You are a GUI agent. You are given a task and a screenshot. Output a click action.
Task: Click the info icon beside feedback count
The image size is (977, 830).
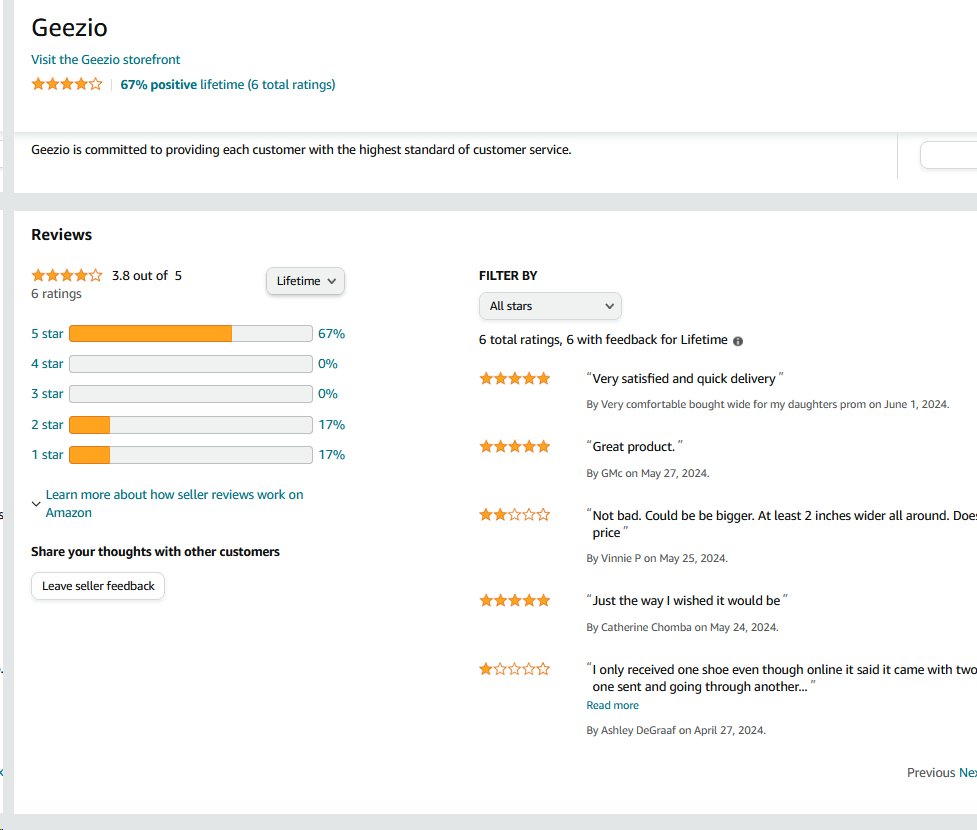pyautogui.click(x=738, y=341)
